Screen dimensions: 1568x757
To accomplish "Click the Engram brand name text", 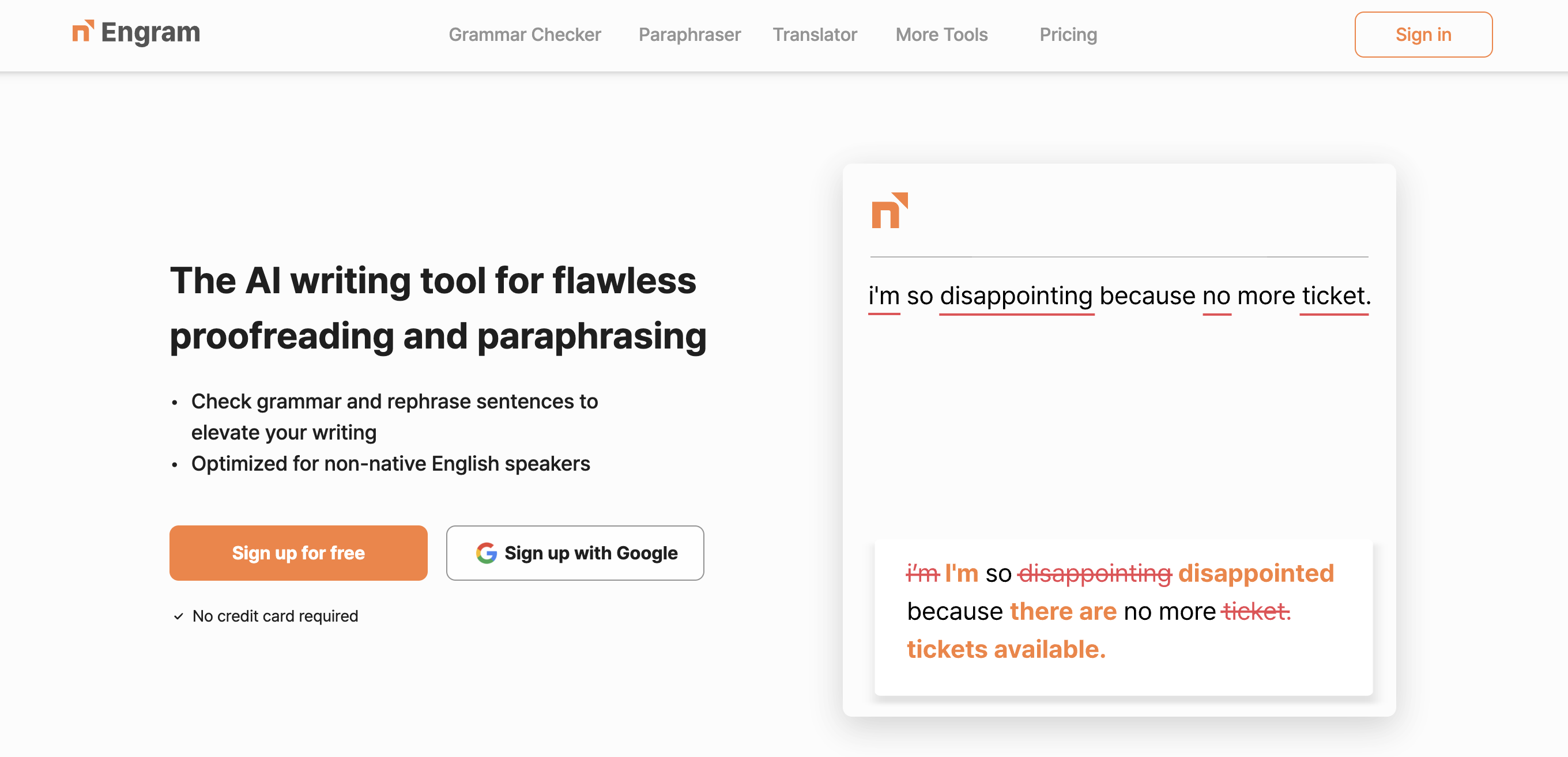I will click(x=150, y=32).
